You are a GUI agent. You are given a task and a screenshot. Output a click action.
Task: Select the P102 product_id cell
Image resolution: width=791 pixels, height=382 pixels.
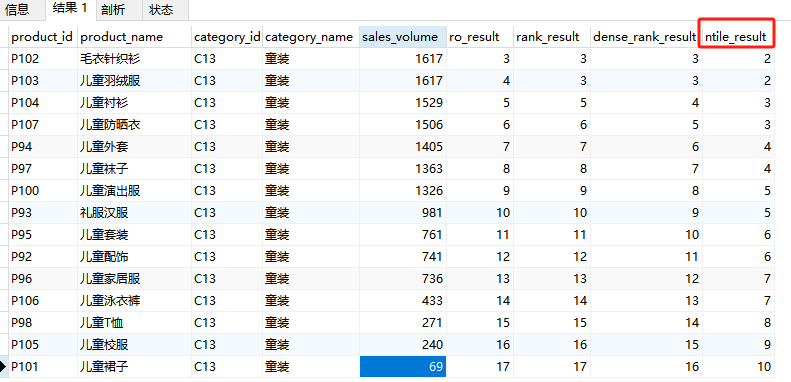(43, 59)
